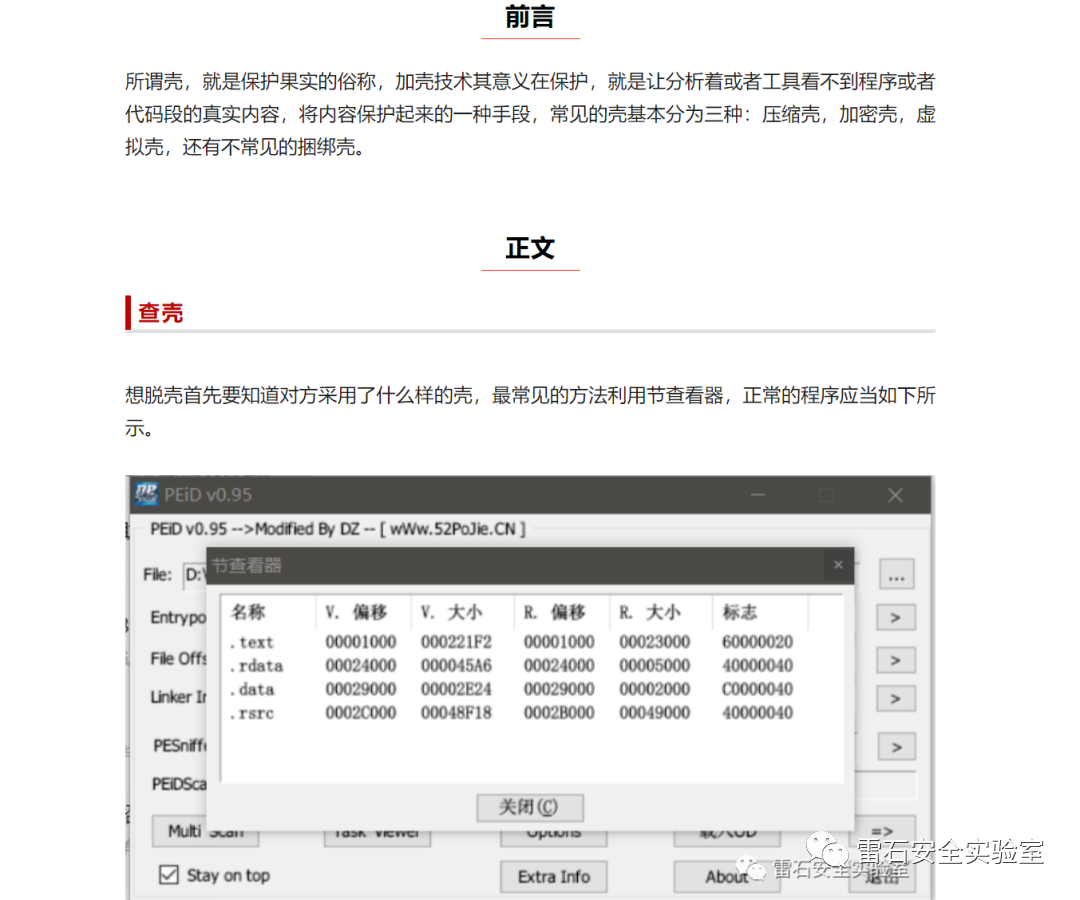This screenshot has width=1080, height=900.
Task: Close the PEiD v0.95 window
Action: 895,495
